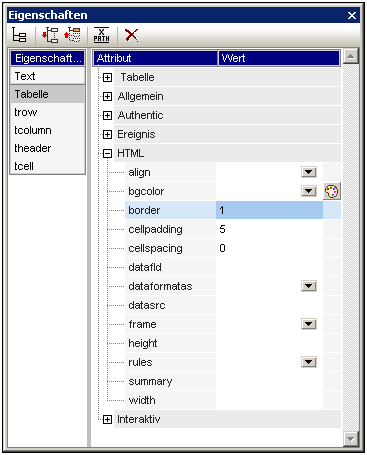Open the dataformatas dropdown
The height and width of the screenshot is (455, 367).
tap(309, 286)
